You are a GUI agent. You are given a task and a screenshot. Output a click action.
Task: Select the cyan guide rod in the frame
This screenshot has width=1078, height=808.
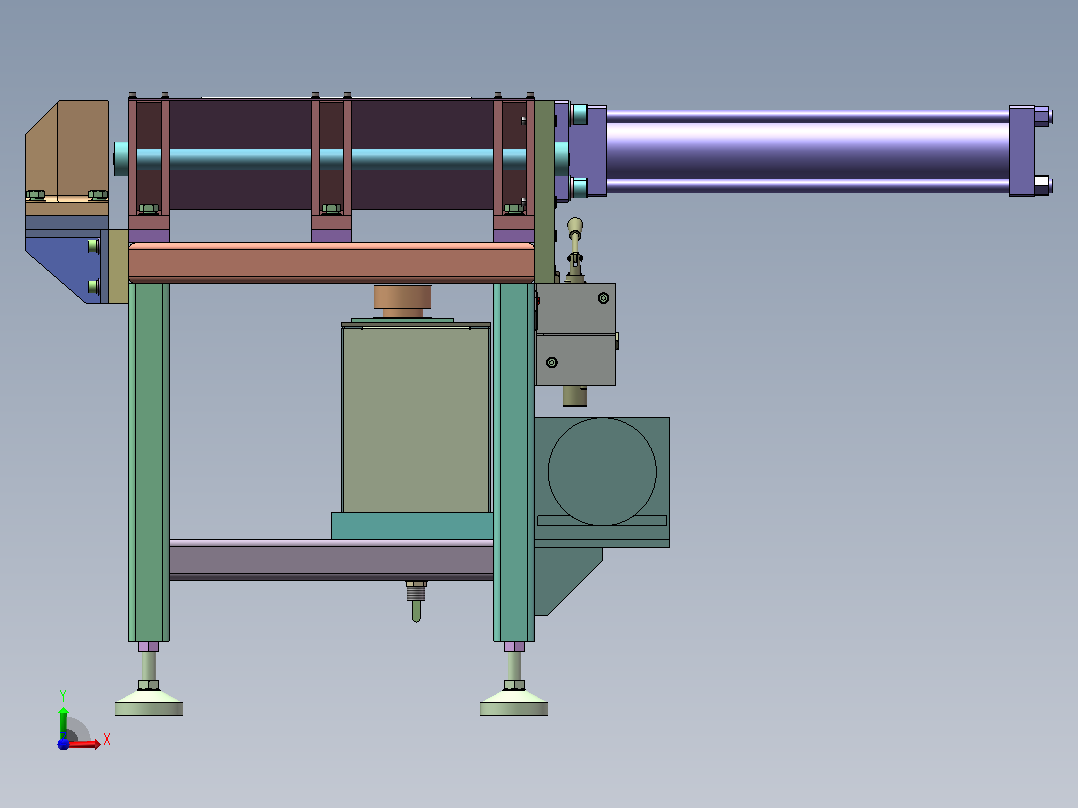pyautogui.click(x=331, y=160)
